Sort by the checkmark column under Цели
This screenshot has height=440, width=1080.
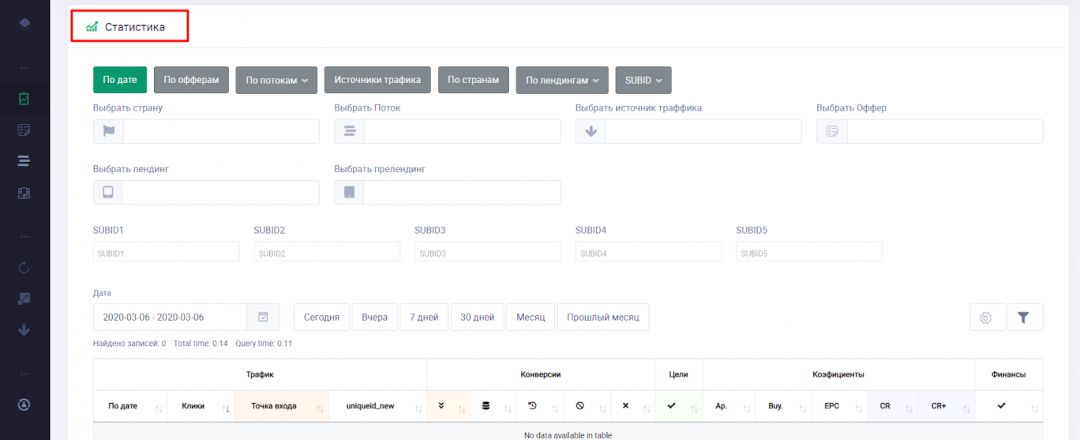tap(678, 406)
